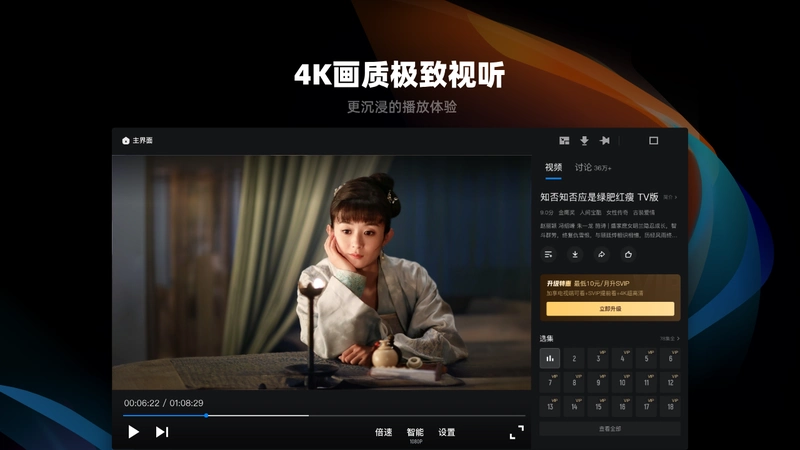Select episode 11
This screenshot has height=450, width=800.
(646, 382)
